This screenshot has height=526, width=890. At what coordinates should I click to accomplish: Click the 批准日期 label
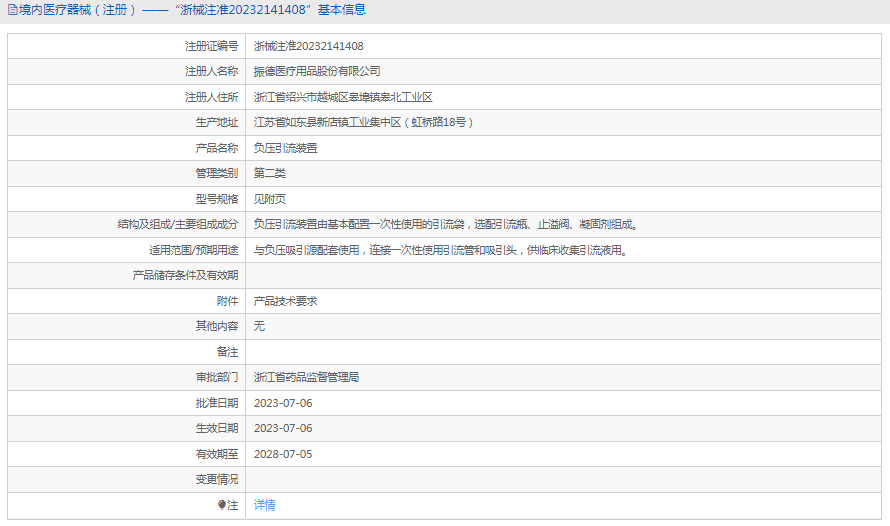217,403
